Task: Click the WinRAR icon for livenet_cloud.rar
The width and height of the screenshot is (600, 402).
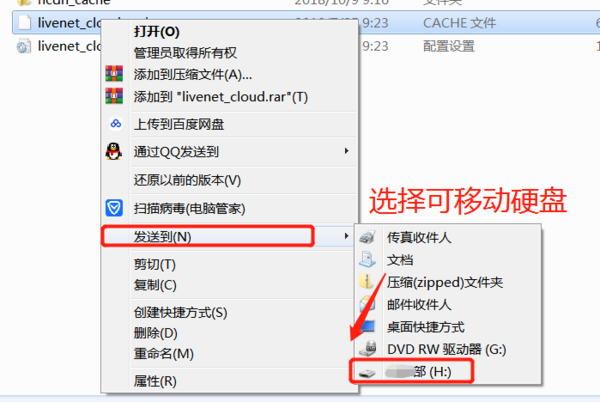Action: (x=114, y=96)
